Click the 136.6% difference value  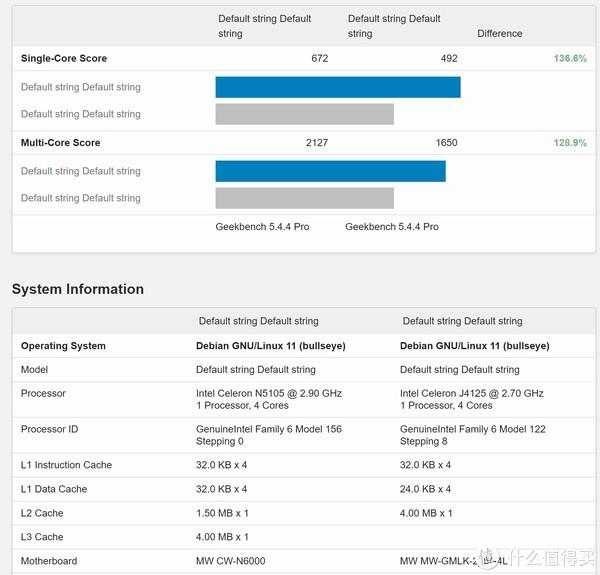tap(570, 59)
